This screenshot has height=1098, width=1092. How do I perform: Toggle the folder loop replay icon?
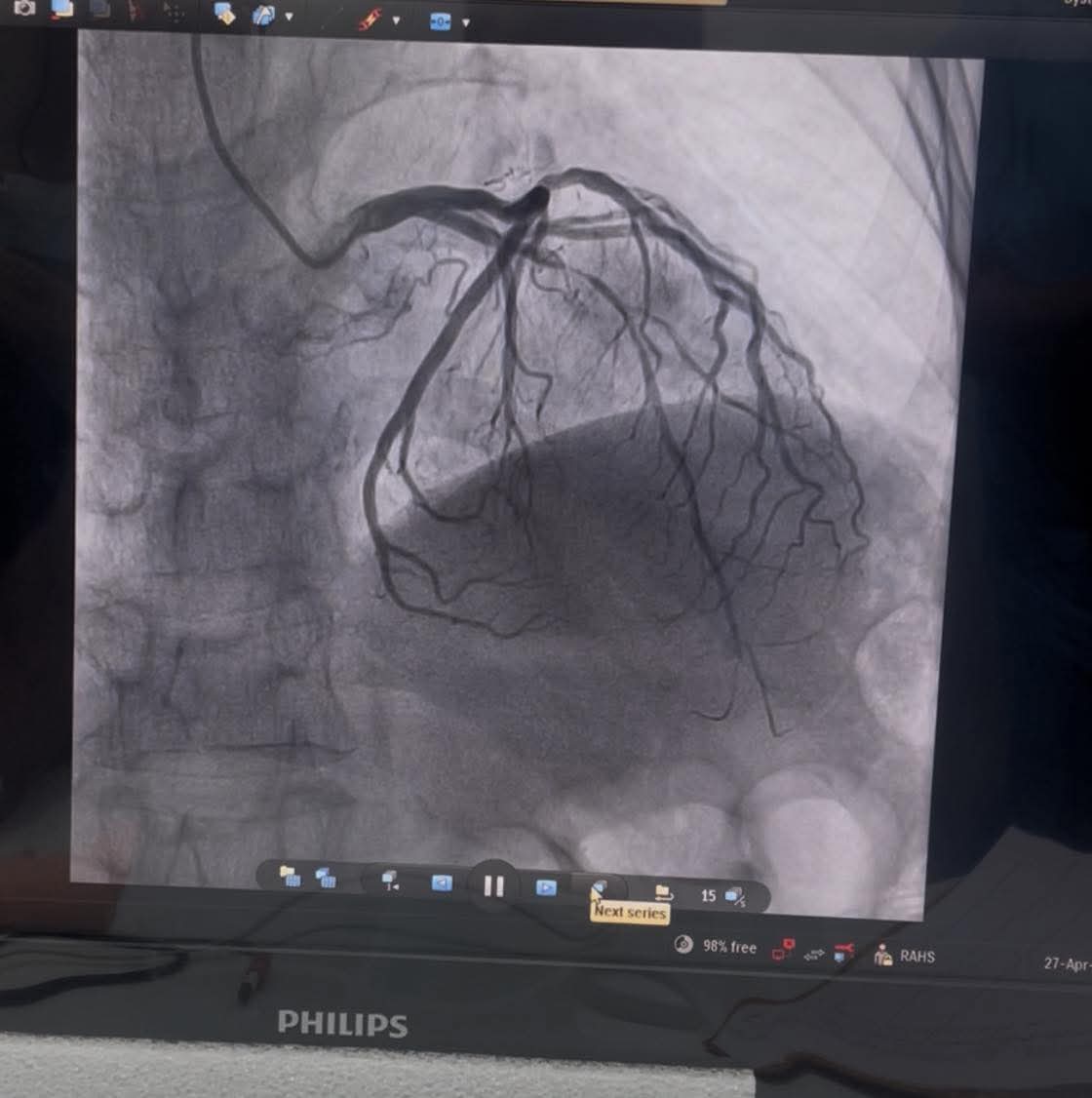point(663,892)
